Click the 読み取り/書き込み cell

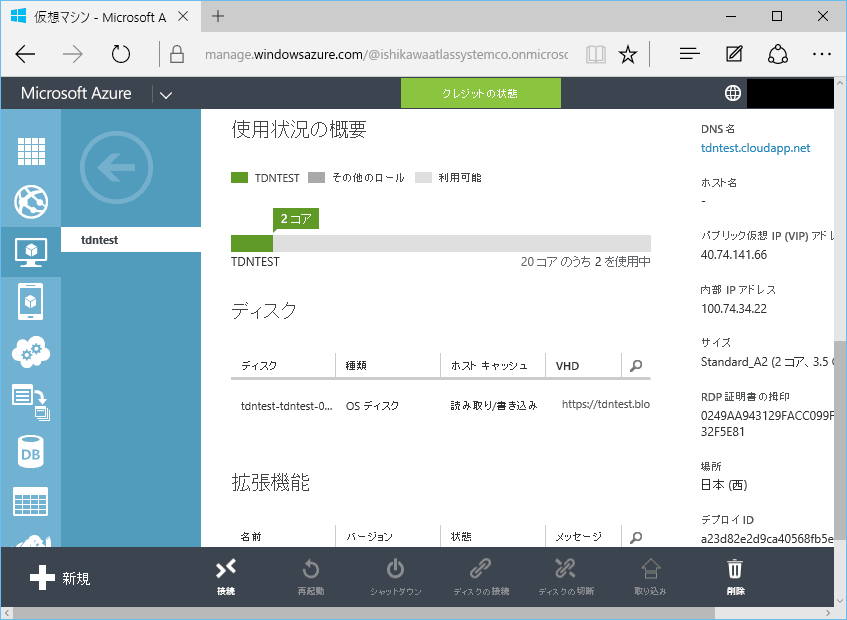click(494, 406)
